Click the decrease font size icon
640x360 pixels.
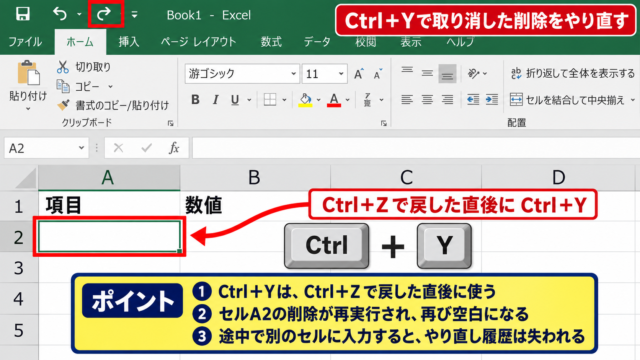[x=378, y=74]
